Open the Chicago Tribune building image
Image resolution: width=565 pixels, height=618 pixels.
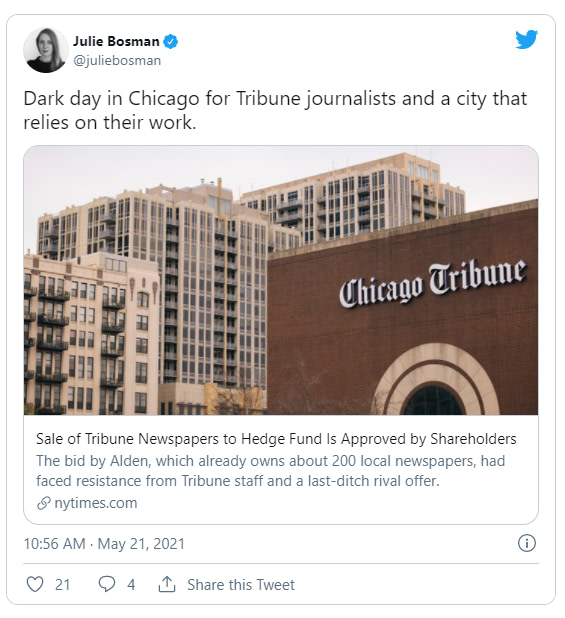(x=281, y=280)
